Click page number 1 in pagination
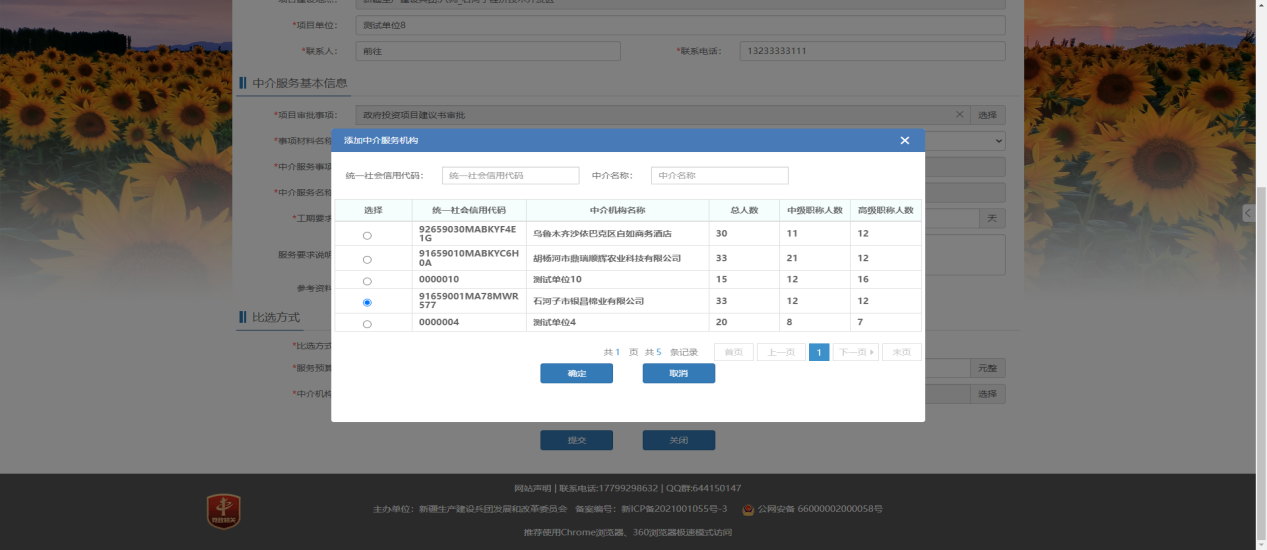1267x550 pixels. [818, 352]
